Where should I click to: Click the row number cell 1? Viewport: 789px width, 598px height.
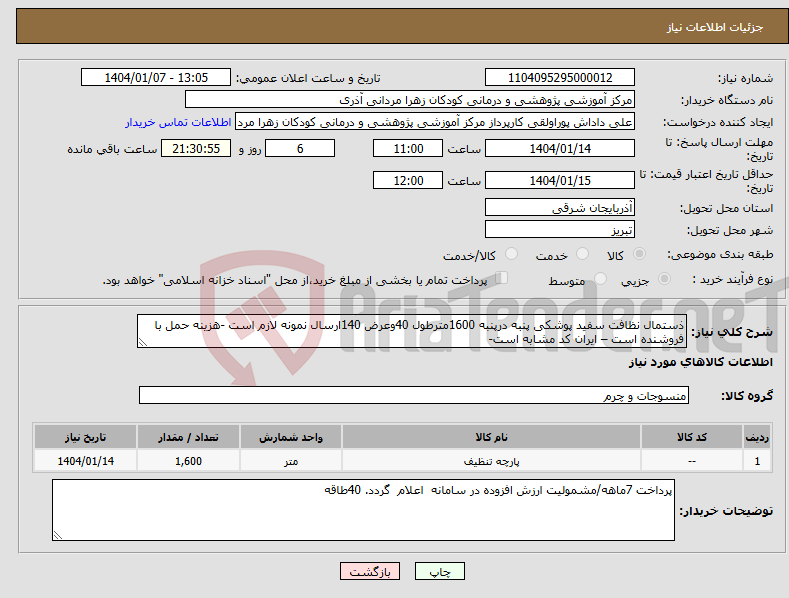(757, 461)
